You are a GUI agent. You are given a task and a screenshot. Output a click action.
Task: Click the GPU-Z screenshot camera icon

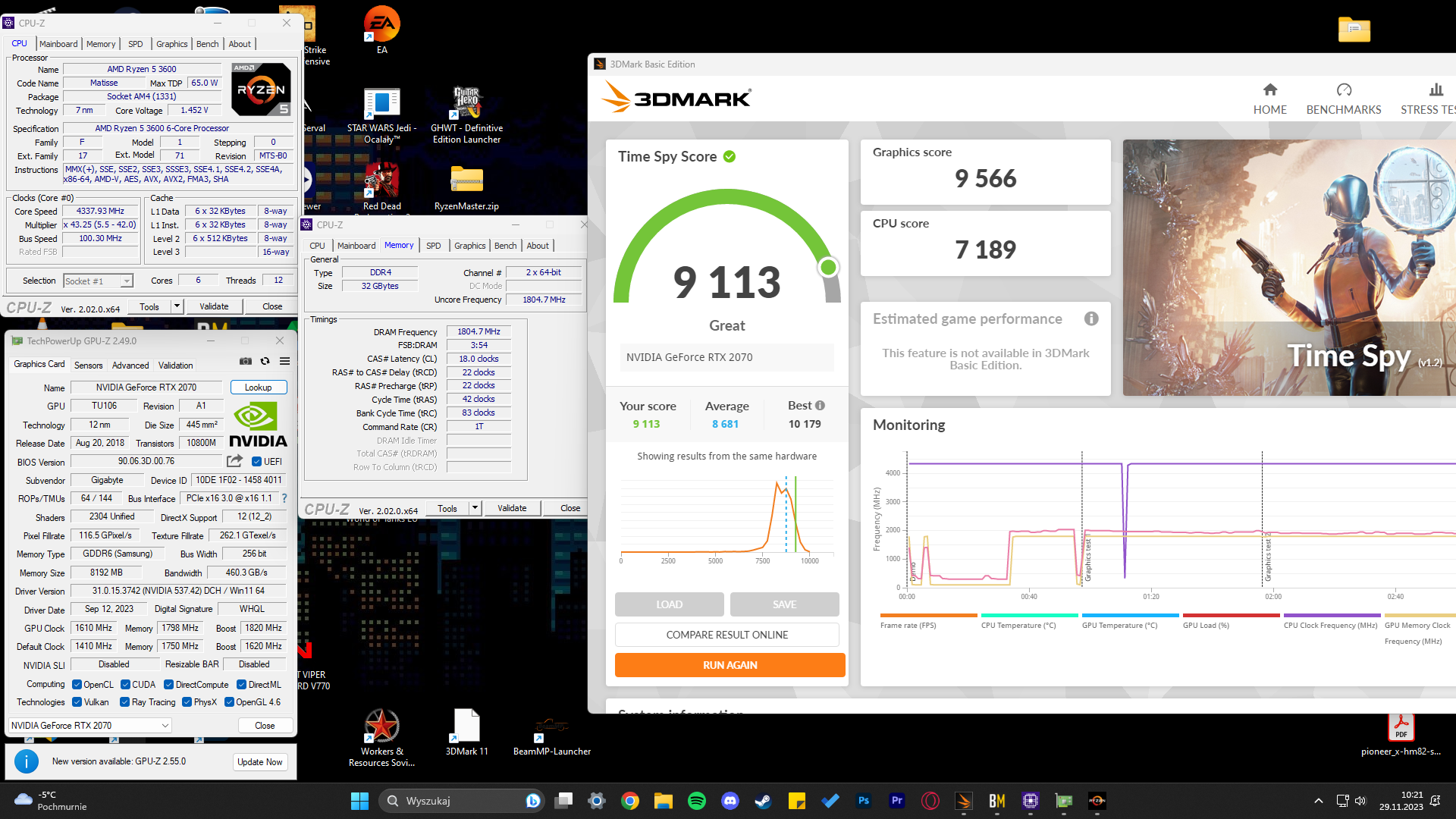coord(246,361)
